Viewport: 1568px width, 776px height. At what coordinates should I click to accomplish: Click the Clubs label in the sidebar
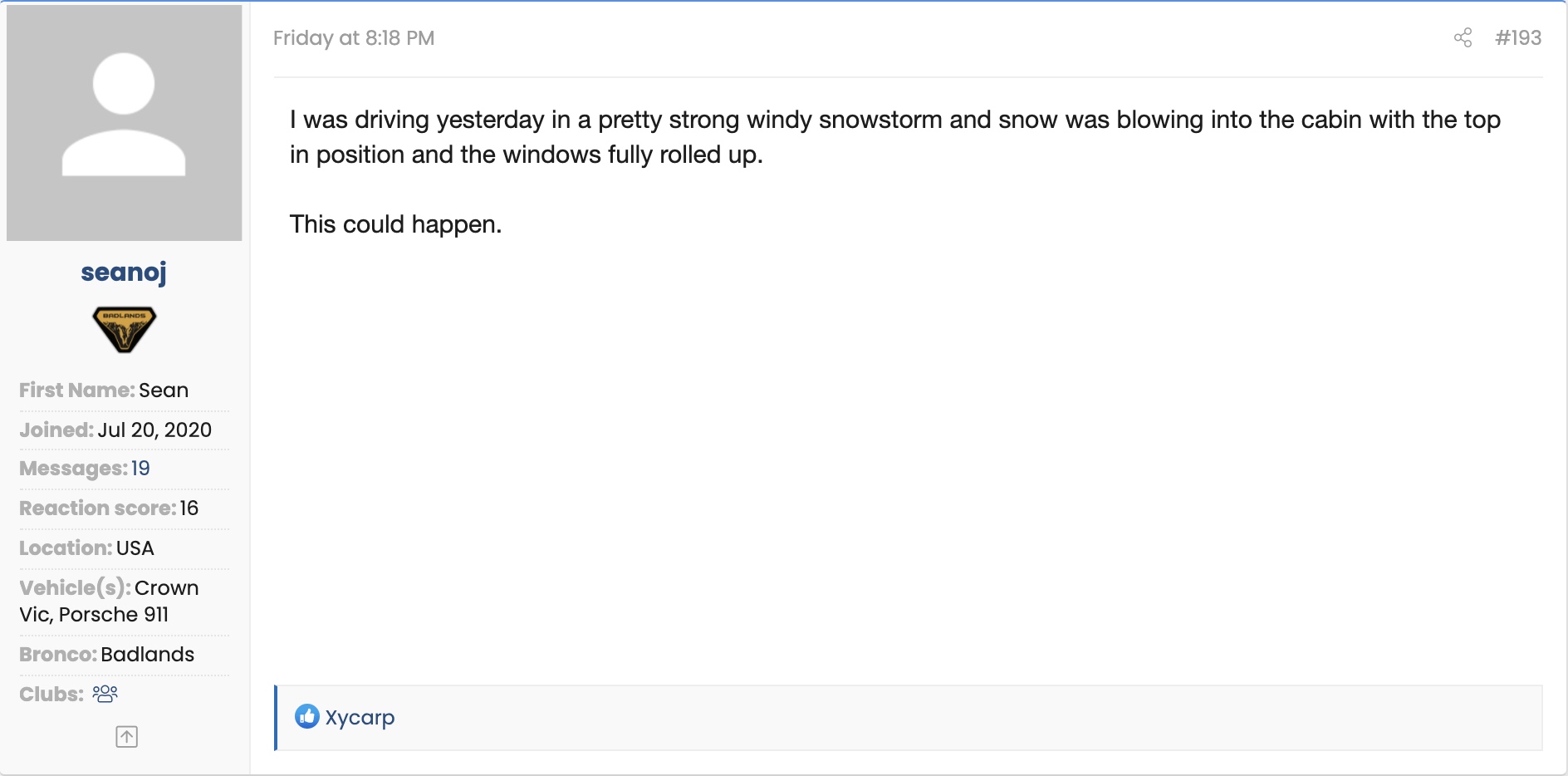pos(51,695)
